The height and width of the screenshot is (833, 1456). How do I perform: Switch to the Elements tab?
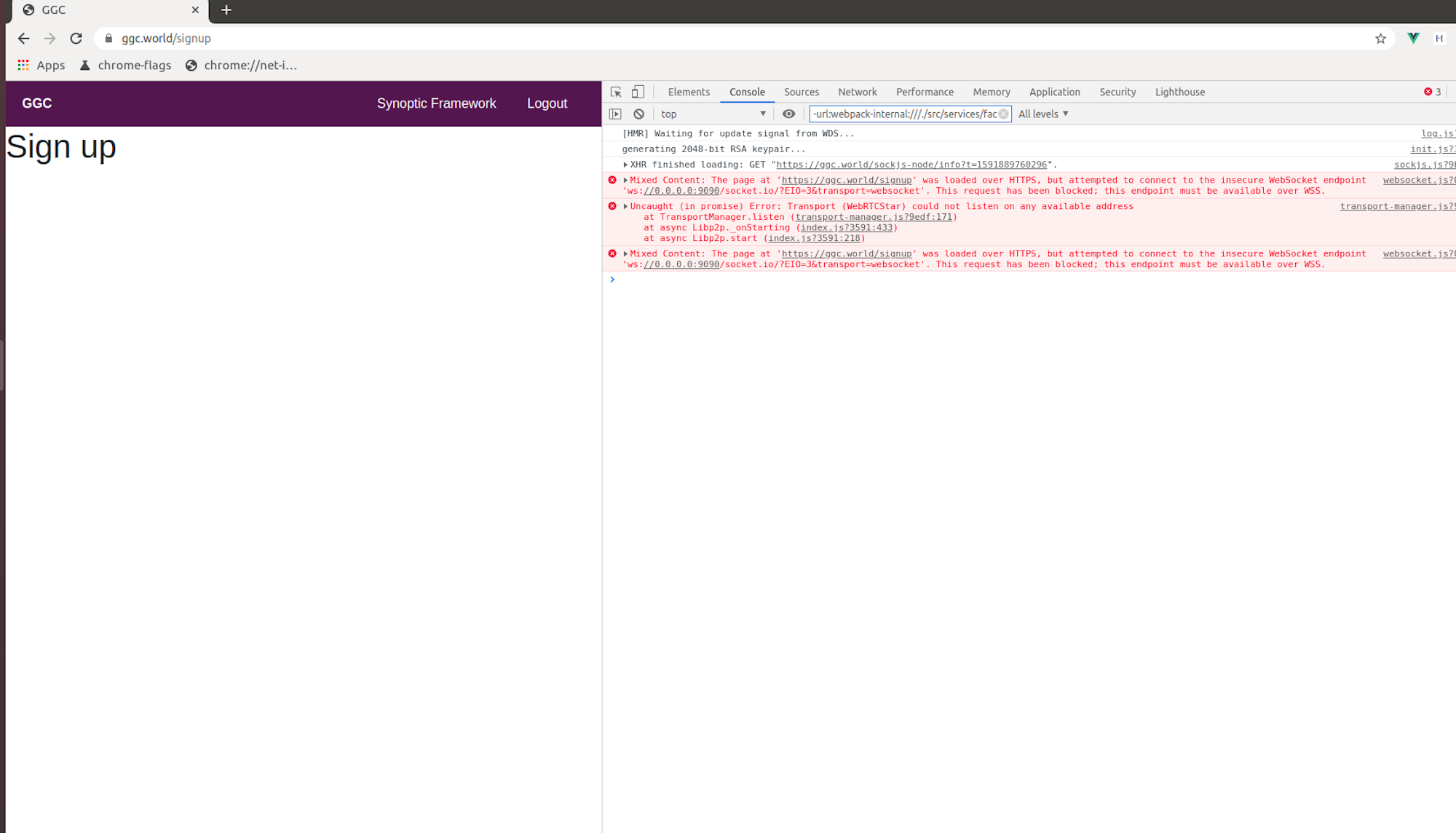tap(688, 92)
